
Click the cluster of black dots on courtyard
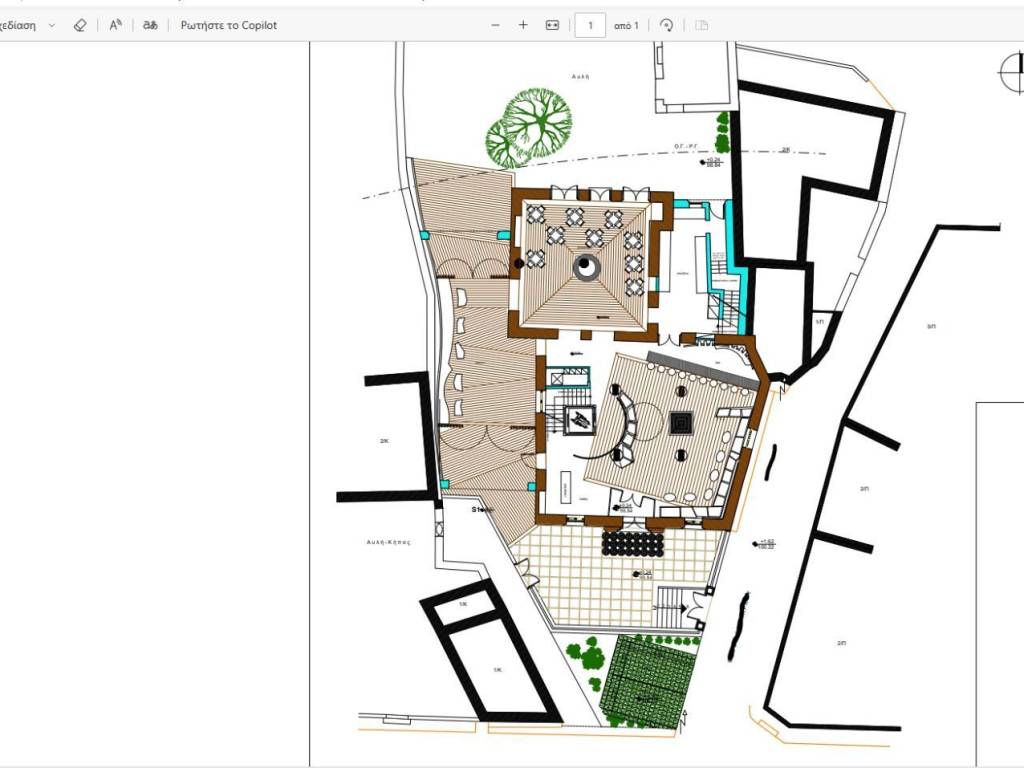click(x=636, y=543)
